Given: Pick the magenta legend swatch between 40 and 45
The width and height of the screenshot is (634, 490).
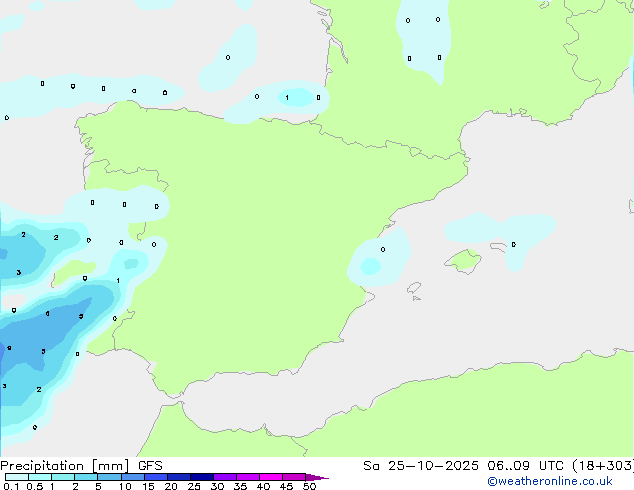Looking at the screenshot, I should coord(271,477).
